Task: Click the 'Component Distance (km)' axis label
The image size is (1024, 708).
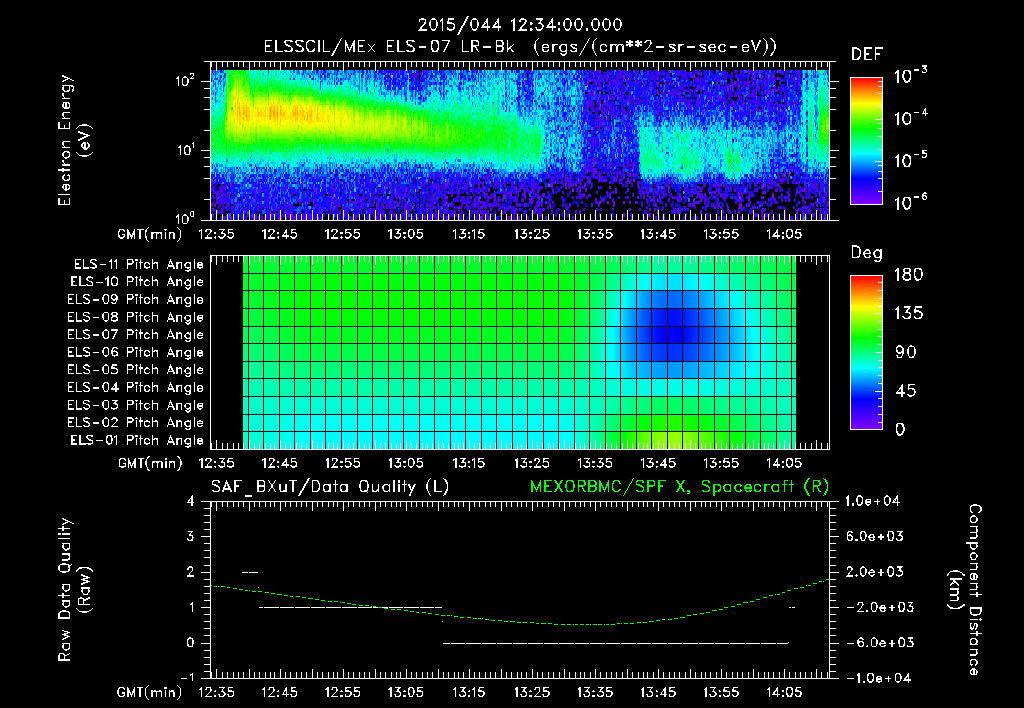Action: tap(965, 590)
